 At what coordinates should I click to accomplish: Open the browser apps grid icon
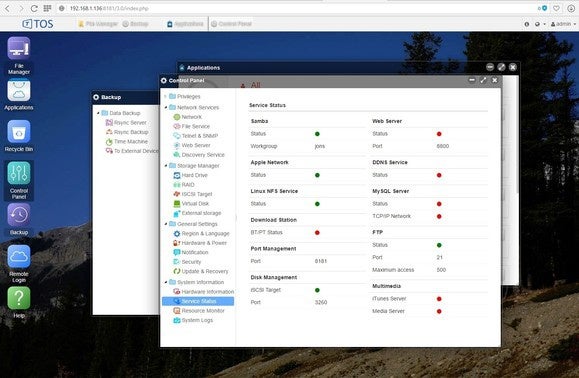pos(47,8)
